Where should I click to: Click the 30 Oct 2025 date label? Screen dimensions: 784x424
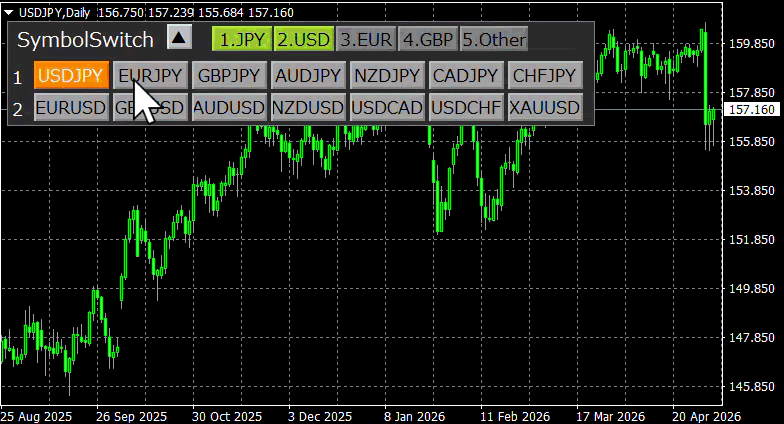click(227, 416)
